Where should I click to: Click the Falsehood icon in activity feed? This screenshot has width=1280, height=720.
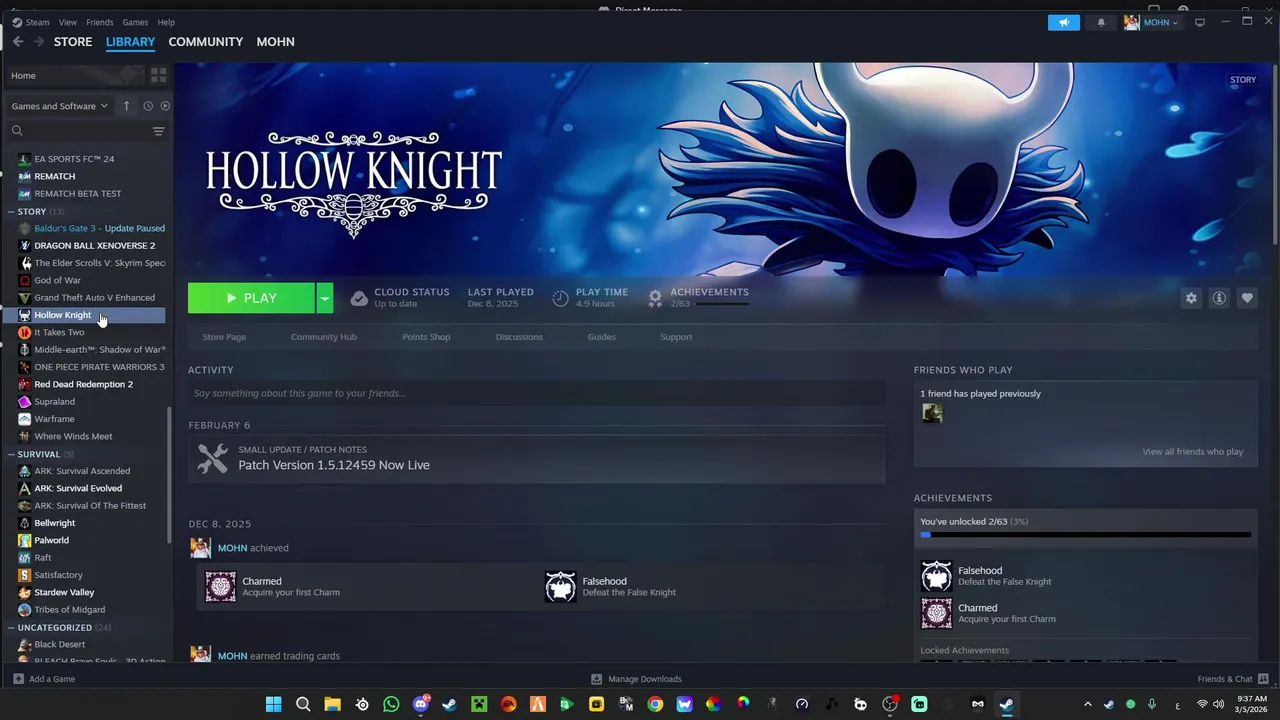[x=560, y=587]
